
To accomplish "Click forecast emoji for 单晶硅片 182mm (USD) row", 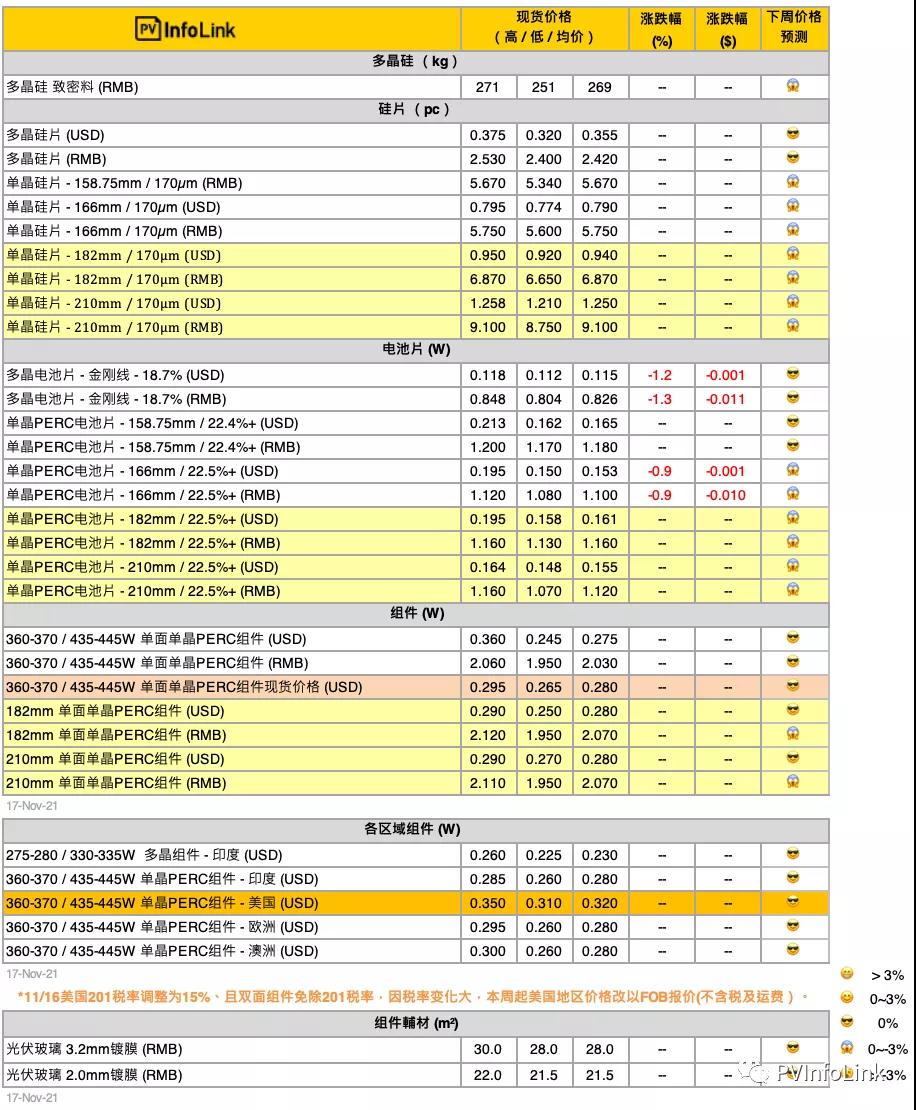I will click(793, 255).
